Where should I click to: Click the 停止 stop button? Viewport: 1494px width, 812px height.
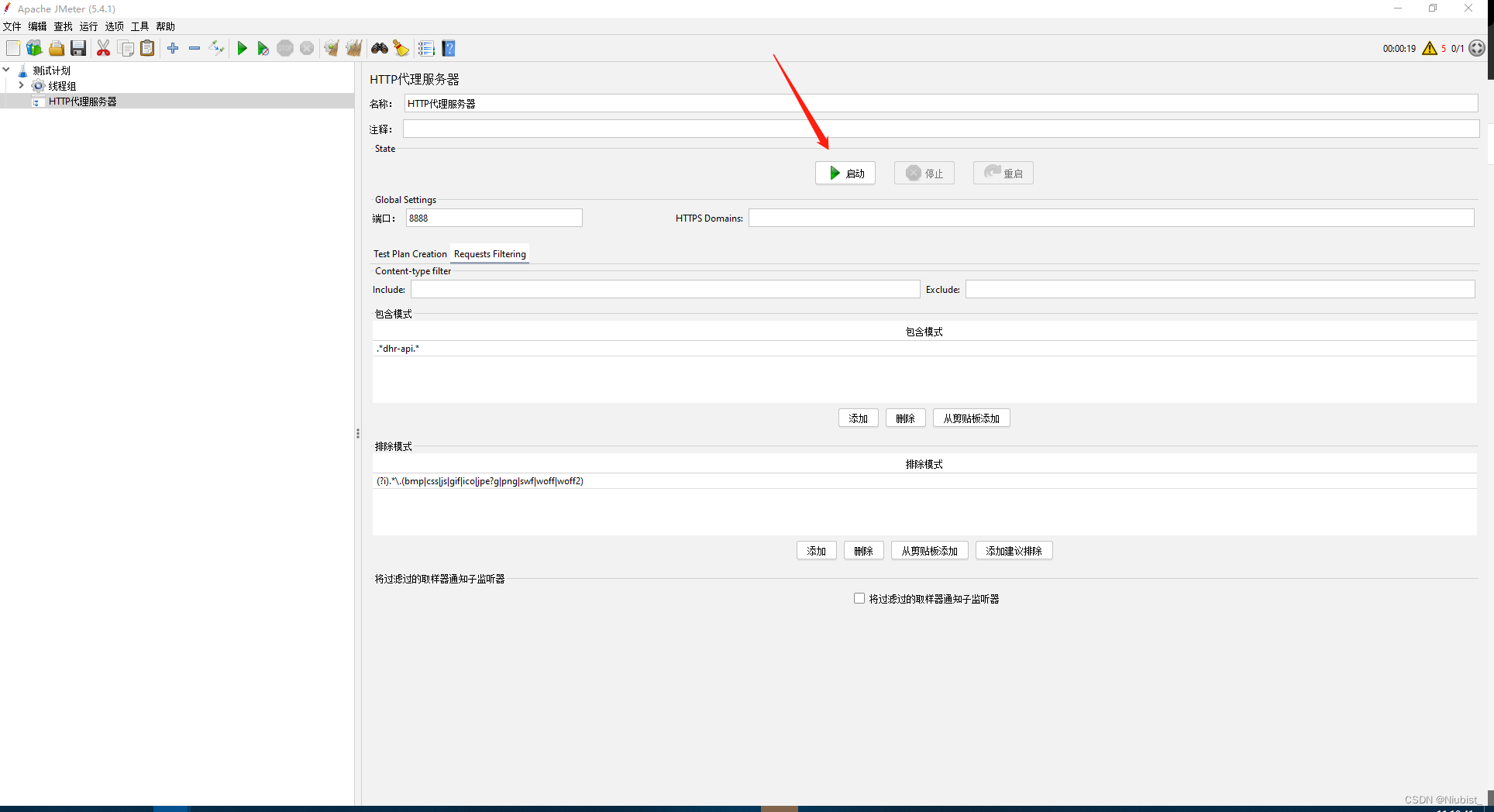coord(924,173)
